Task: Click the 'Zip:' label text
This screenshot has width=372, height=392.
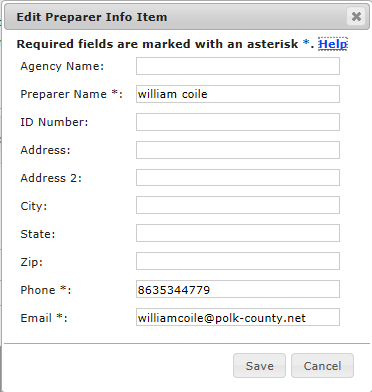Action: [31, 262]
